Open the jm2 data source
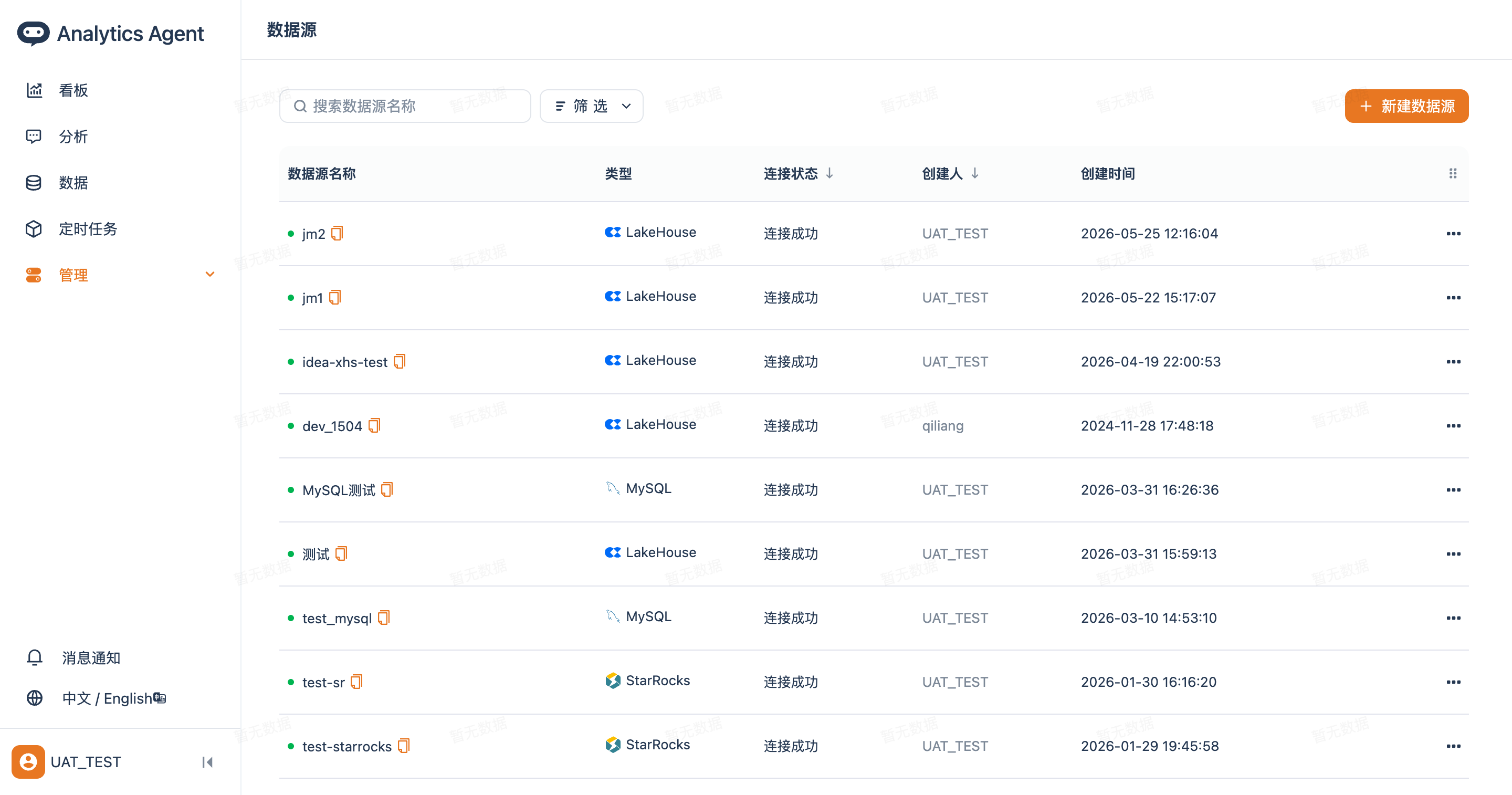The image size is (1512, 795). tap(313, 234)
